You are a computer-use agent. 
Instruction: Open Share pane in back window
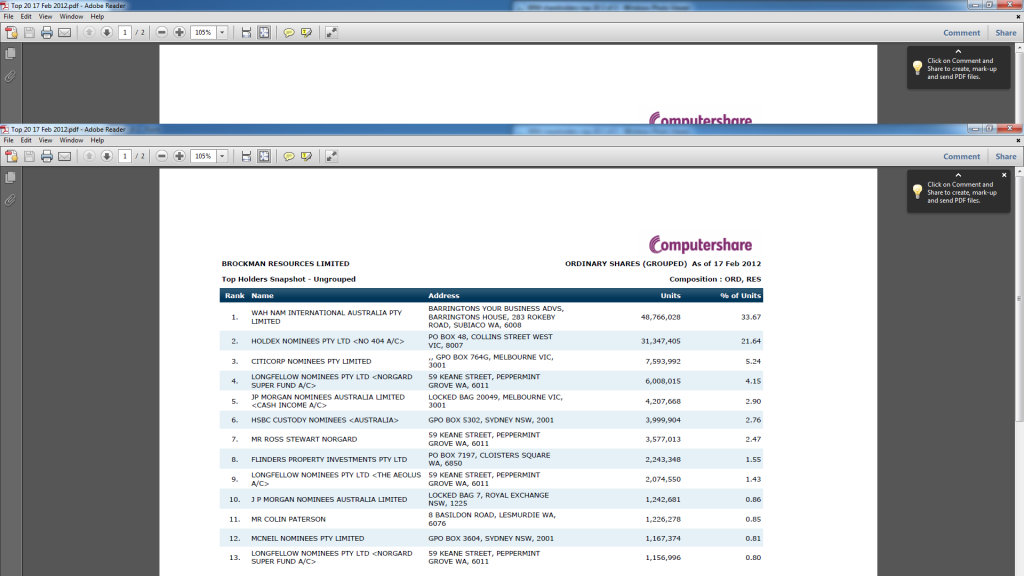click(x=1006, y=33)
